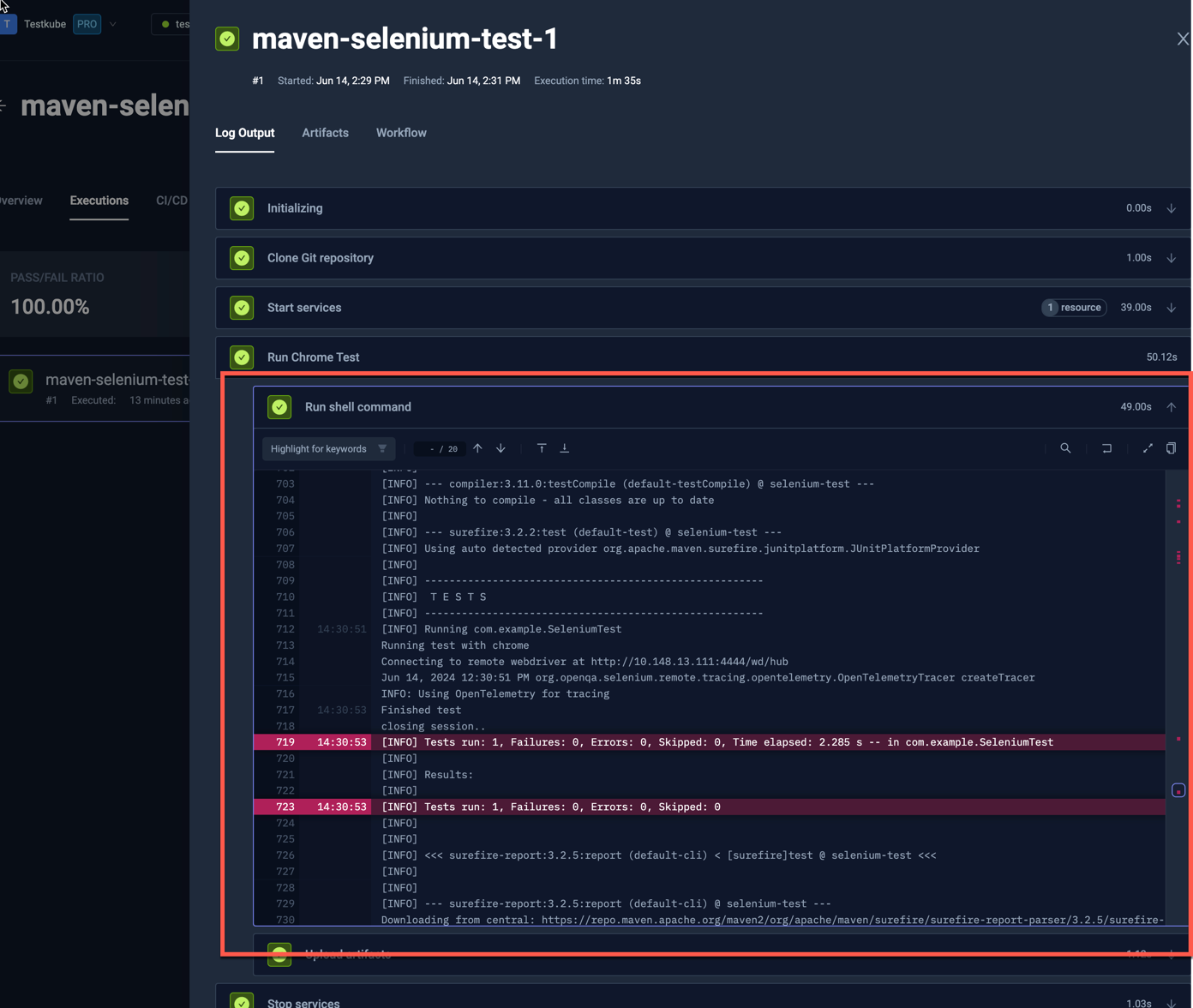This screenshot has width=1193, height=1008.
Task: Toggle the Run shell command success status icon
Action: 279,406
